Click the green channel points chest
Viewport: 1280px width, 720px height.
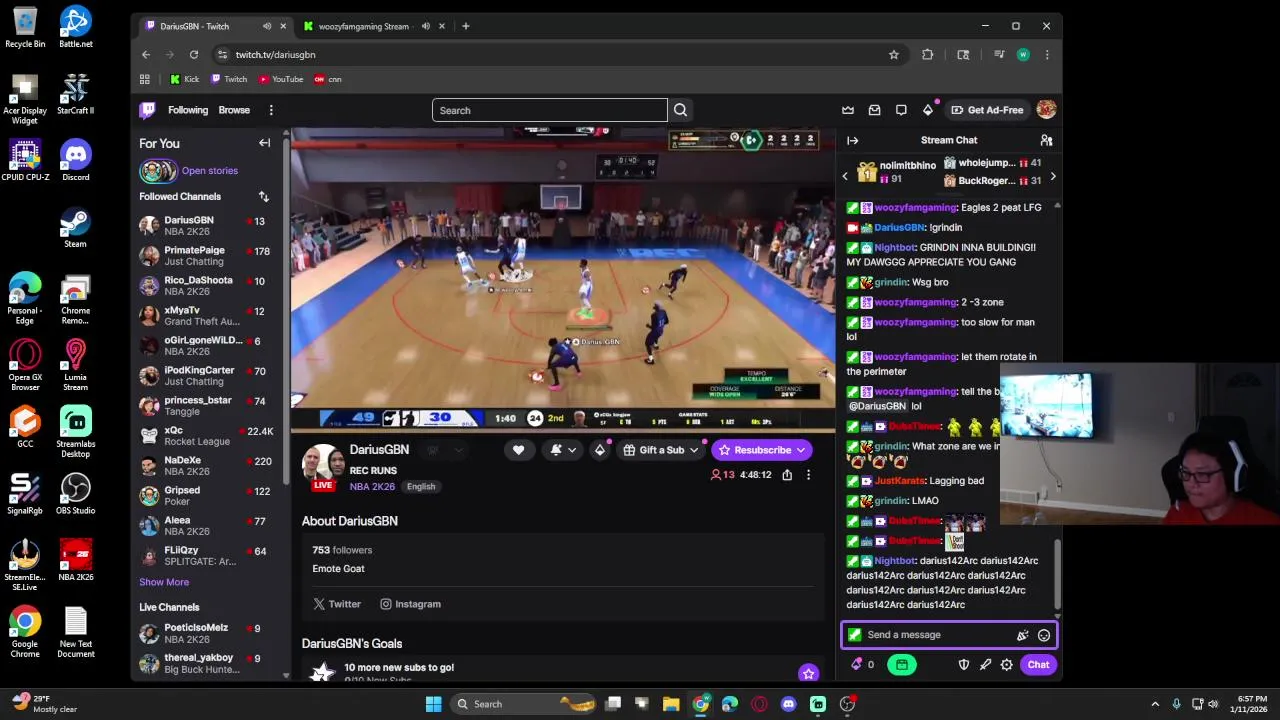click(x=901, y=665)
